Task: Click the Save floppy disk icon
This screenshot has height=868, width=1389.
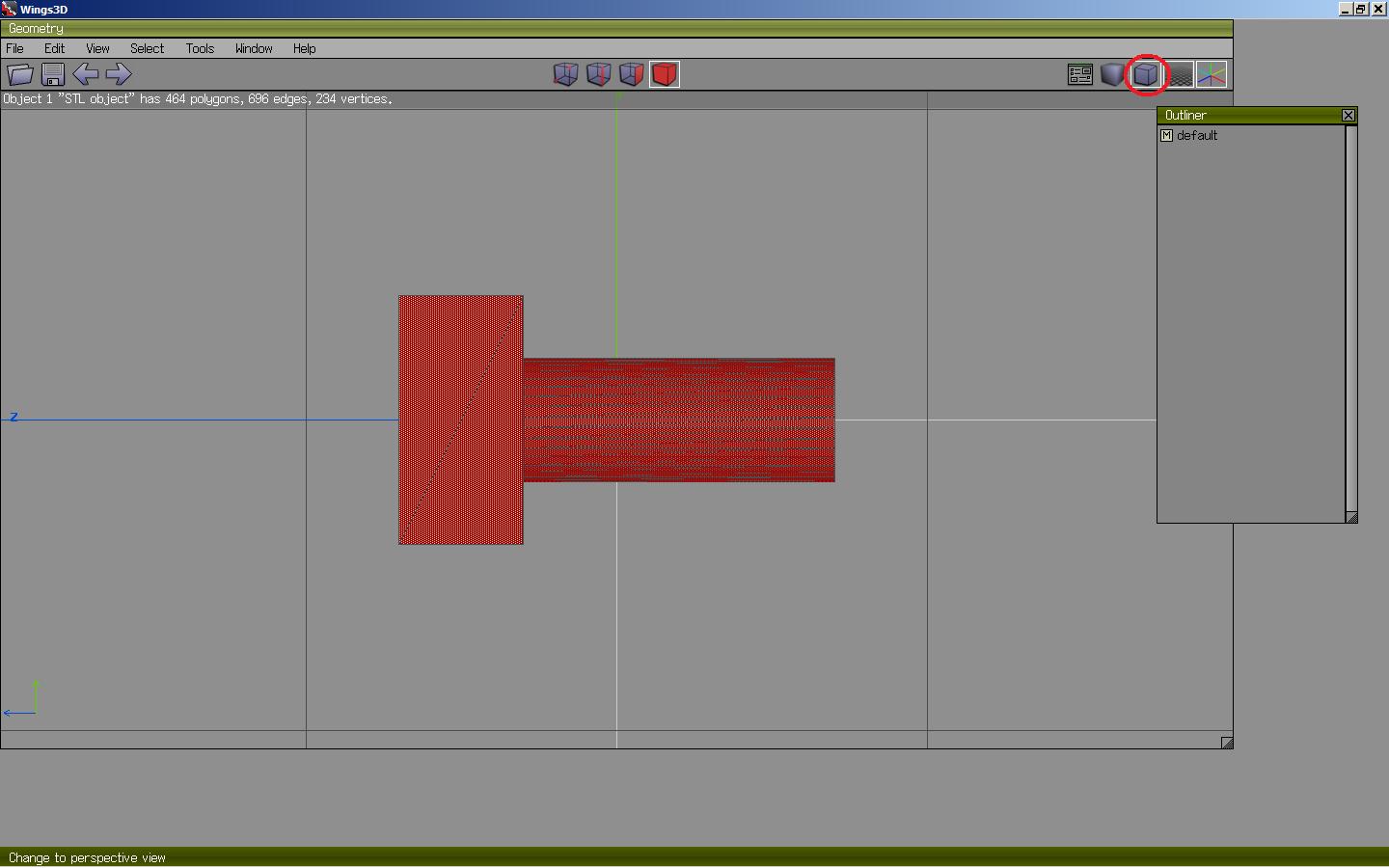Action: tap(53, 74)
